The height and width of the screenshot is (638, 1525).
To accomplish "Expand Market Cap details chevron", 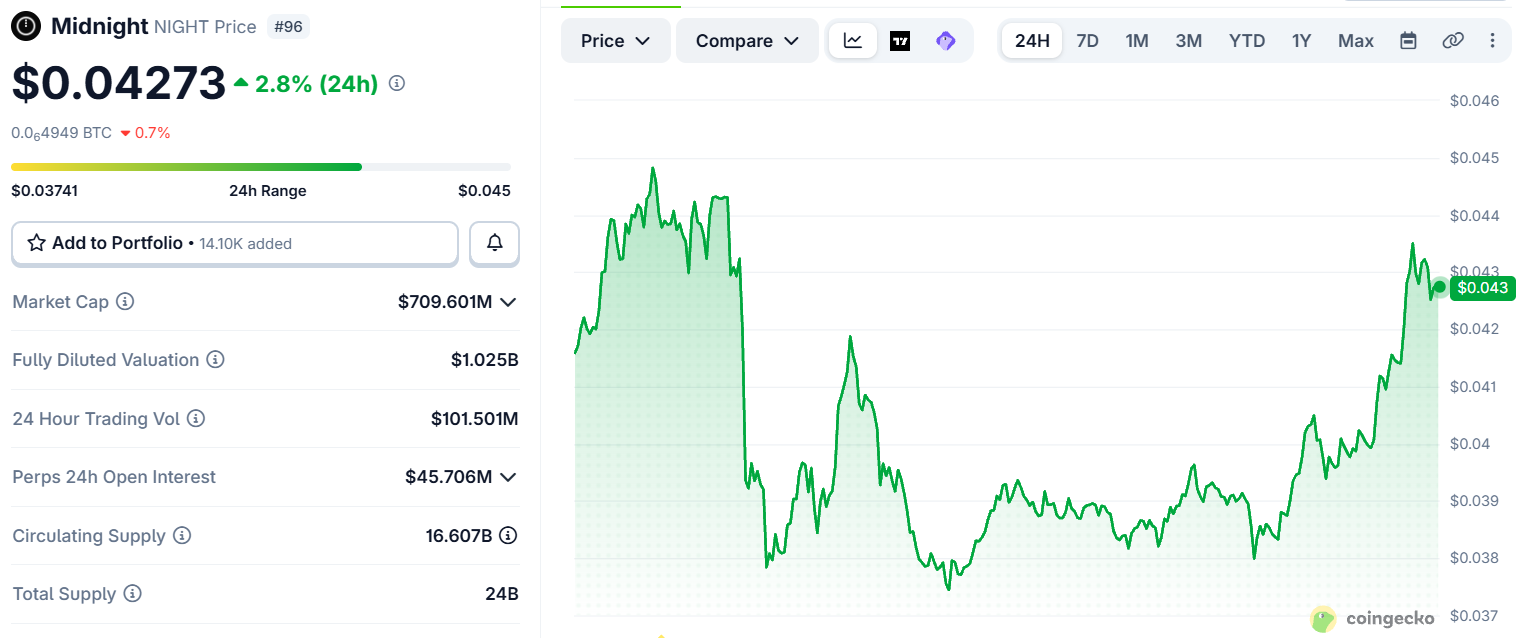I will (x=508, y=302).
